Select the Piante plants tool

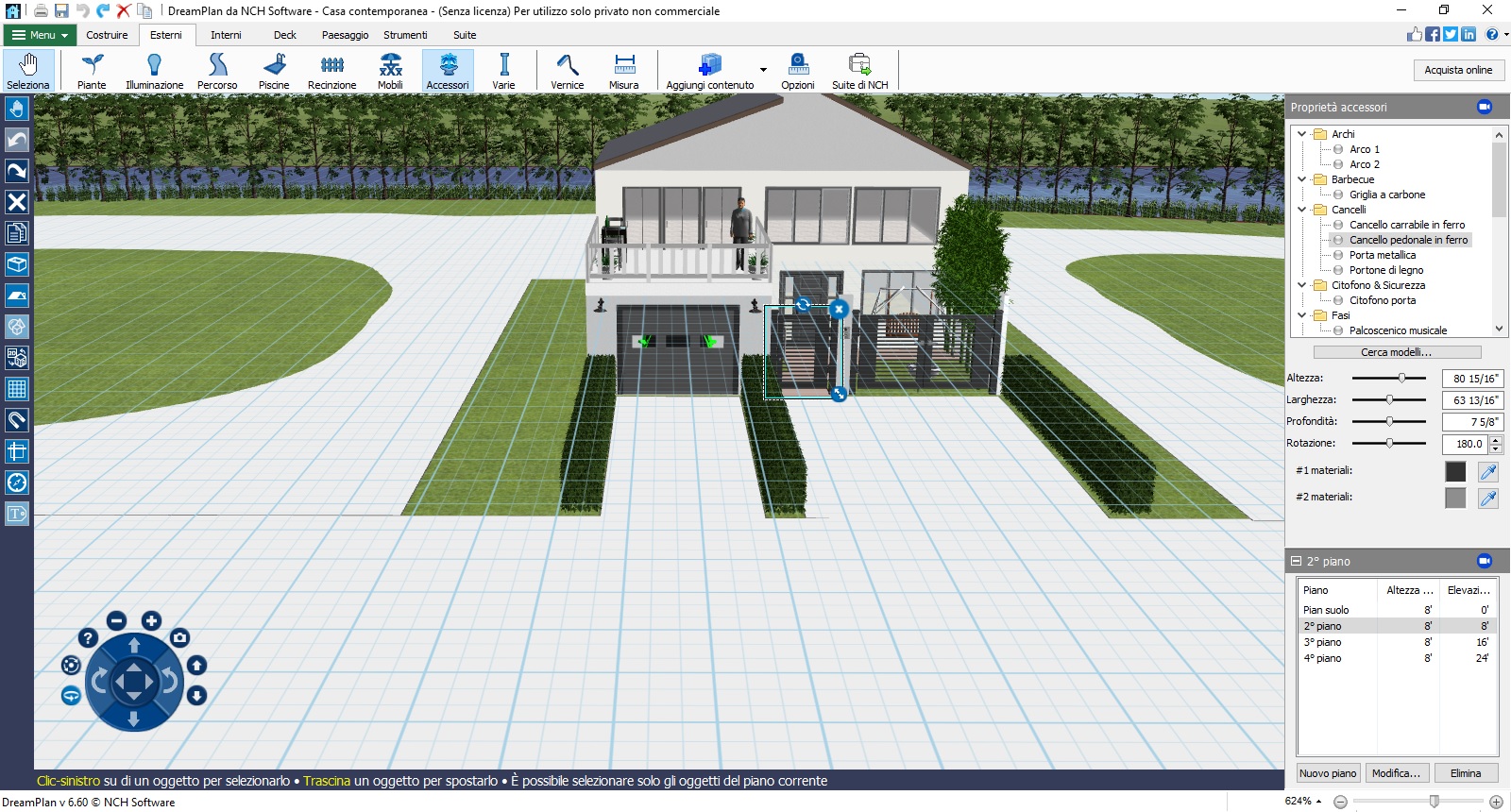coord(92,71)
